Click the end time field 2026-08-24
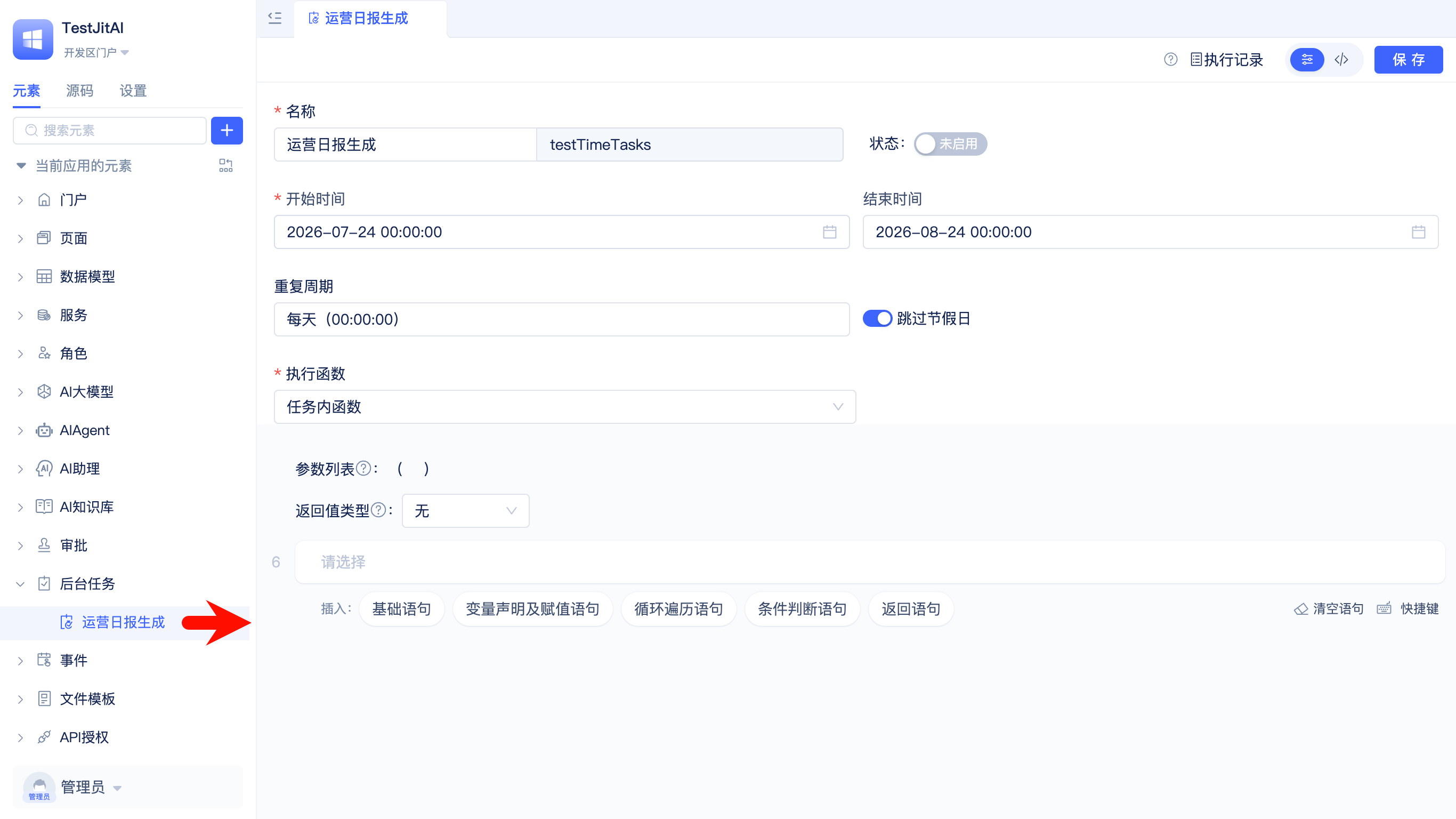1456x819 pixels. coord(1150,232)
